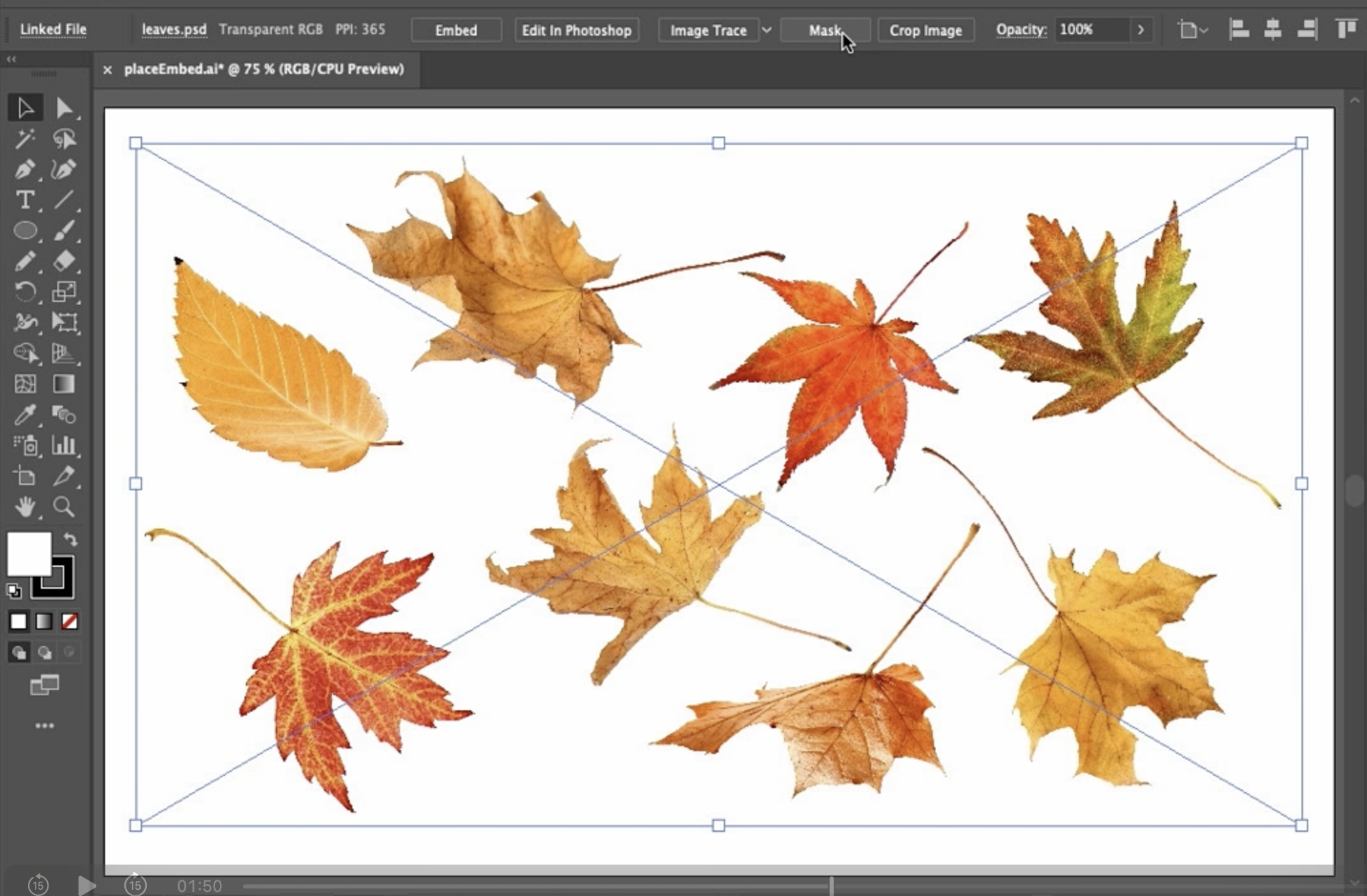Select the placeEmbed.ai document tab

tap(264, 69)
